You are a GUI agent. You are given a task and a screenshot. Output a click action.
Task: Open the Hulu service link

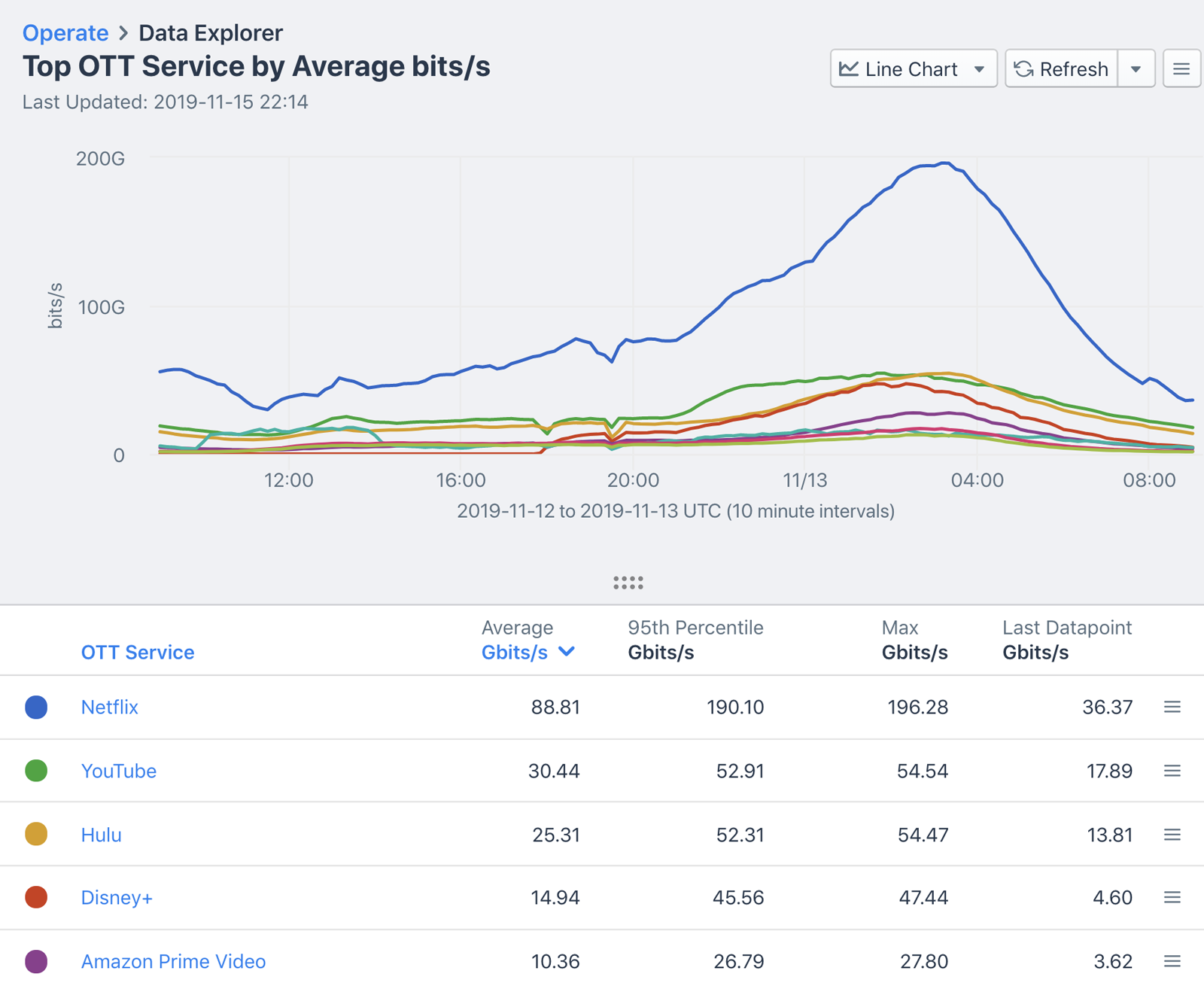point(102,835)
